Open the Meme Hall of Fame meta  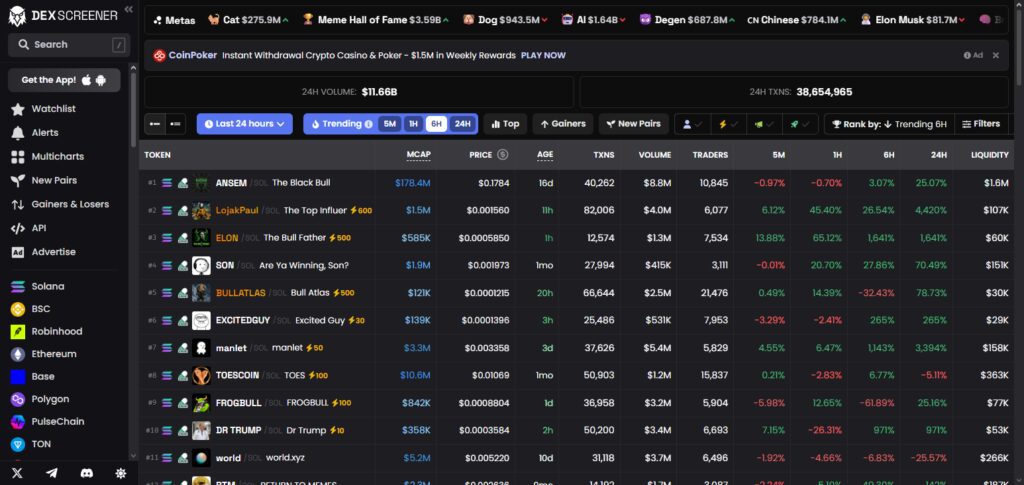click(x=376, y=20)
